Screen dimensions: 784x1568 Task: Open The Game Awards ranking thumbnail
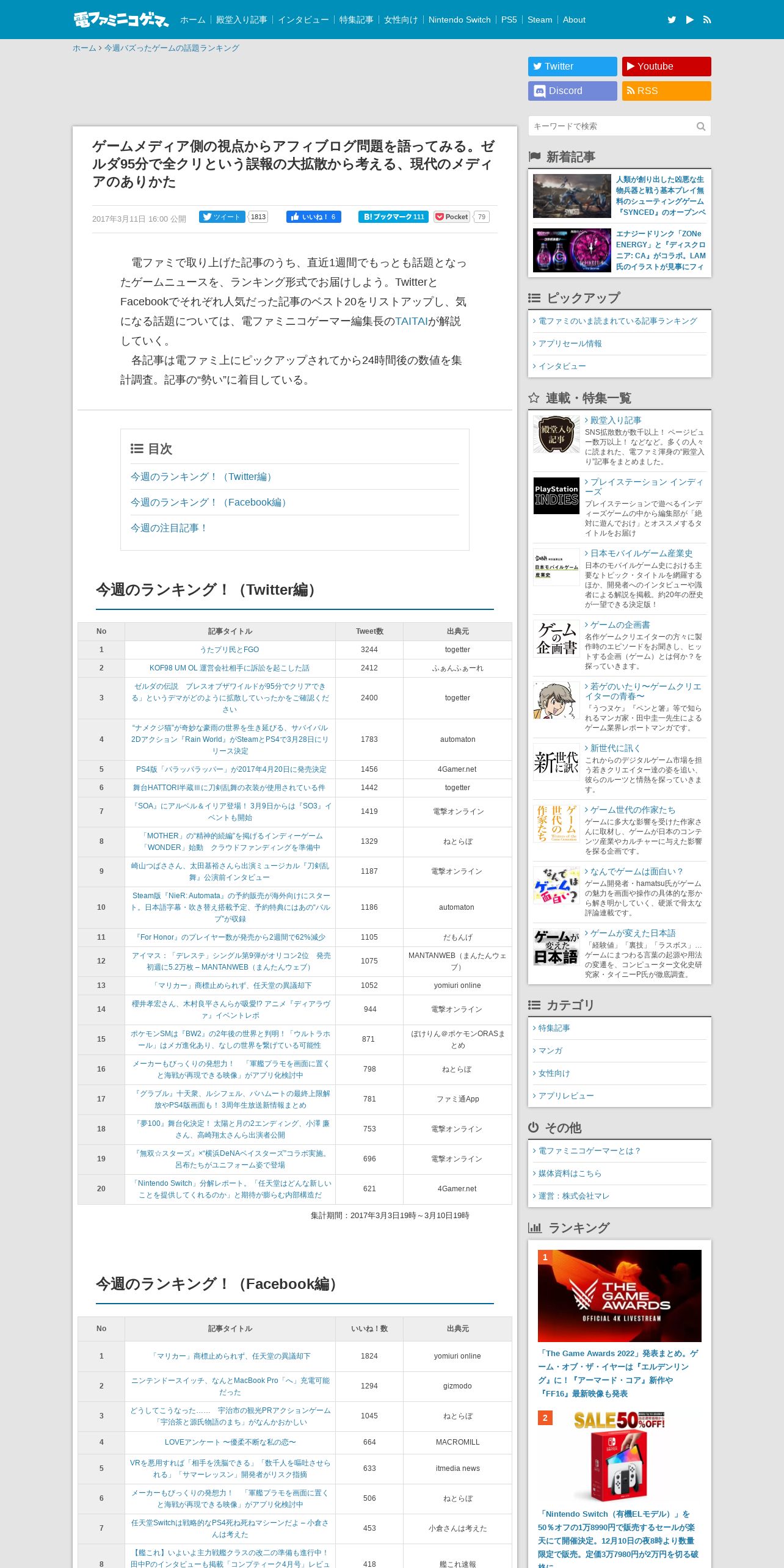click(620, 1296)
